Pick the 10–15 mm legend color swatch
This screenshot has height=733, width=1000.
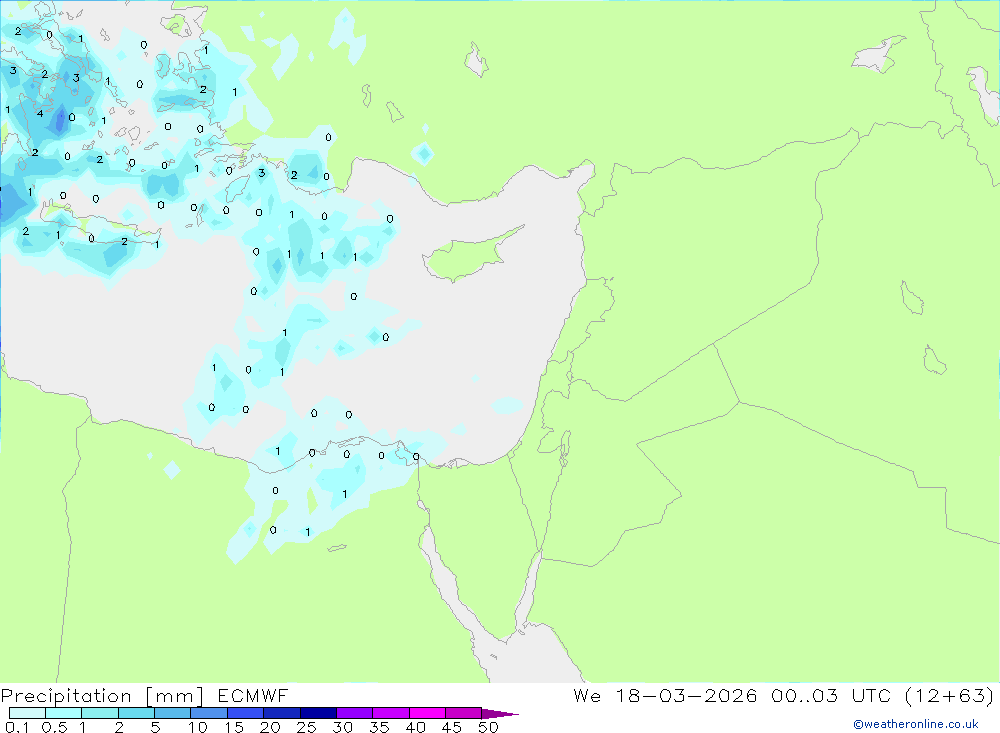point(209,713)
